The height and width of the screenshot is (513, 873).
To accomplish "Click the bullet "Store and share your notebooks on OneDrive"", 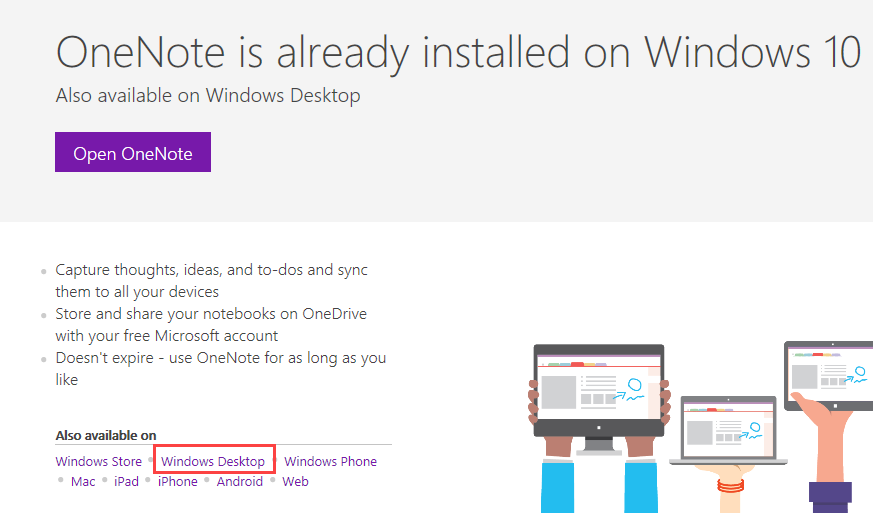I will click(x=211, y=325).
